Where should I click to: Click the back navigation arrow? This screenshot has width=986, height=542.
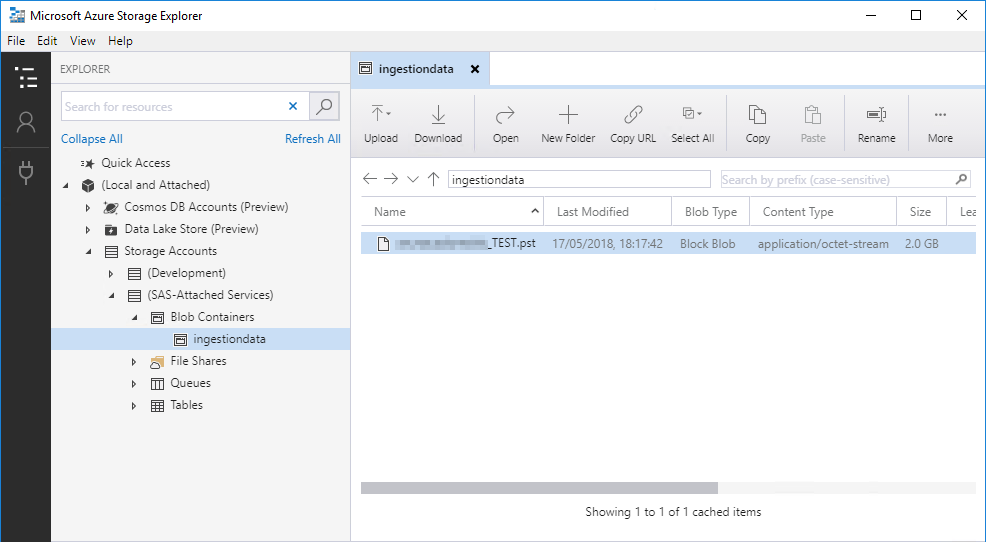click(370, 179)
